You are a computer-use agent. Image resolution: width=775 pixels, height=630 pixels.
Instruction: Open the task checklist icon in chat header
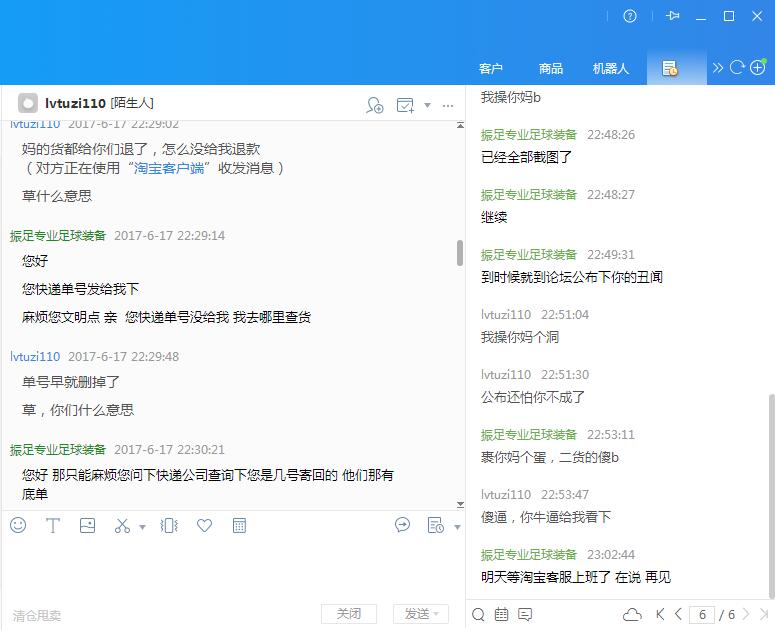[405, 105]
